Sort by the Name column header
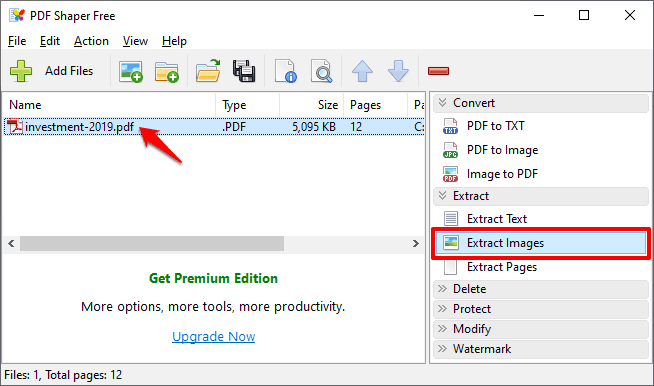This screenshot has width=654, height=386. tap(109, 105)
